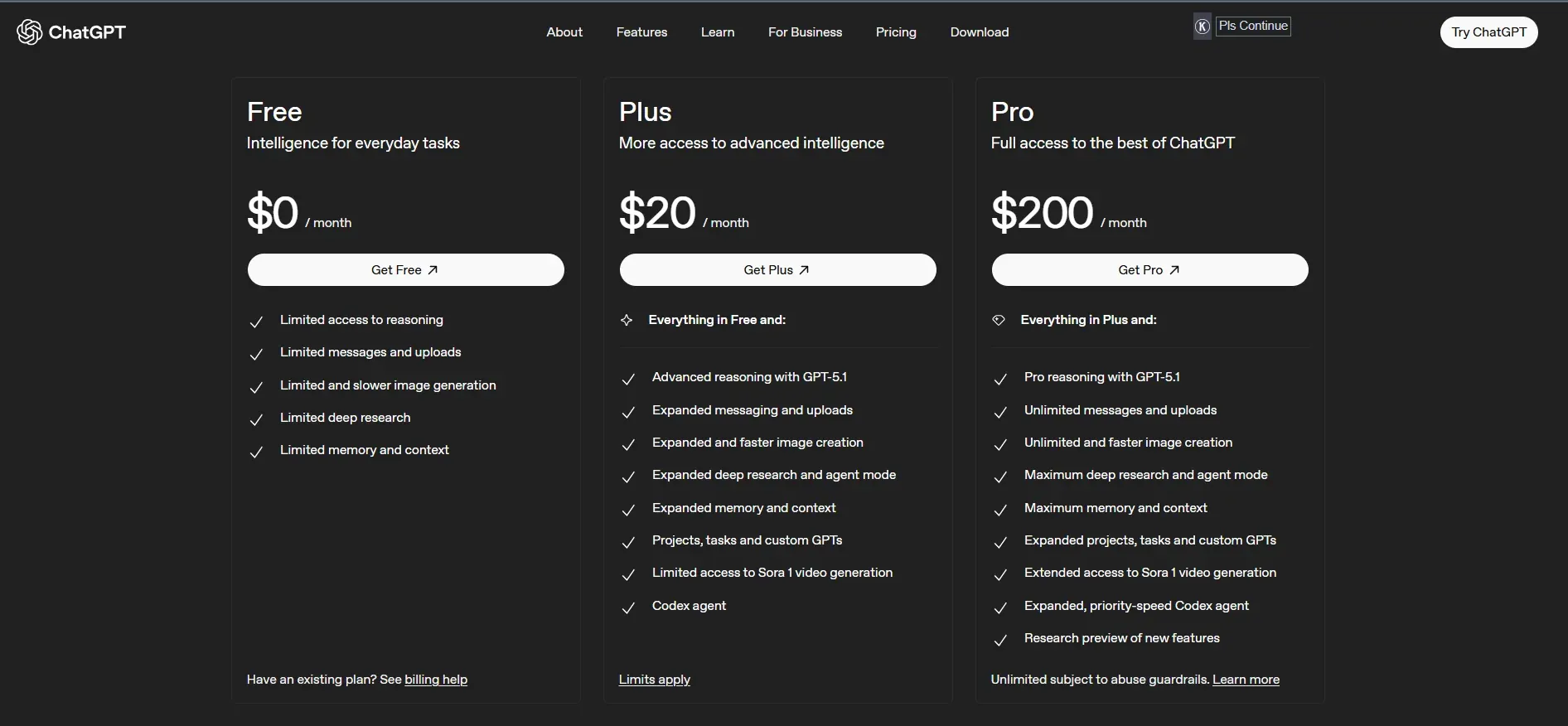Click the sparkle icon beside 'Everything in Free and'
The image size is (1568, 726).
click(627, 320)
